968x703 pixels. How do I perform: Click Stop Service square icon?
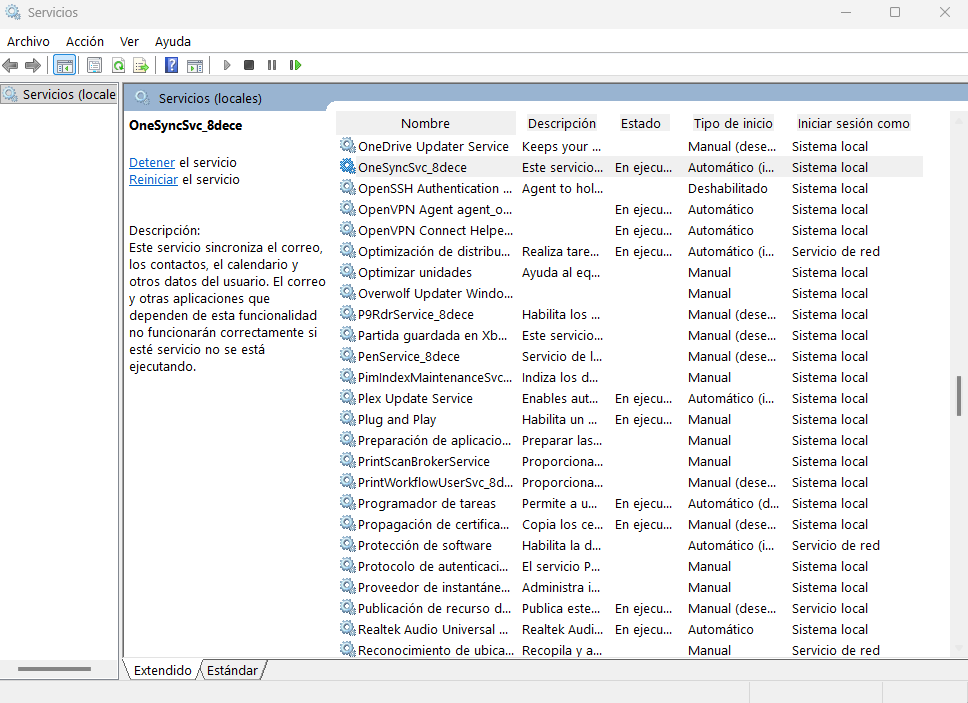click(x=249, y=65)
